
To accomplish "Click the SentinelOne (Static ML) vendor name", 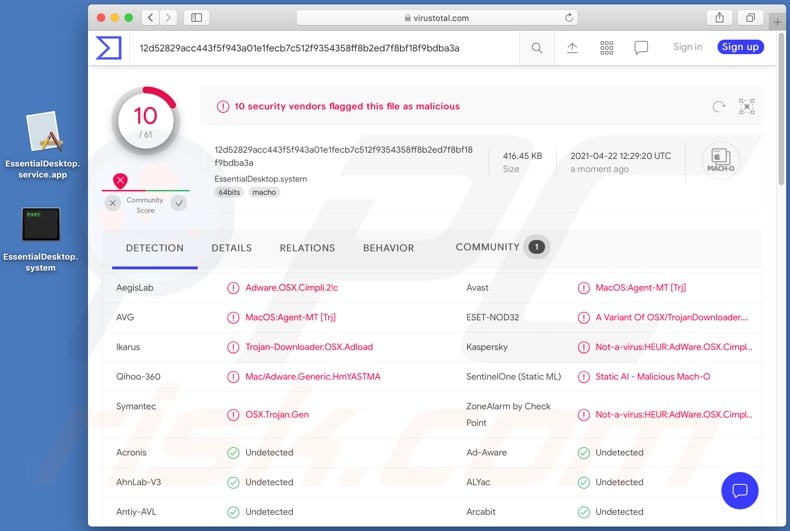I will (x=513, y=376).
